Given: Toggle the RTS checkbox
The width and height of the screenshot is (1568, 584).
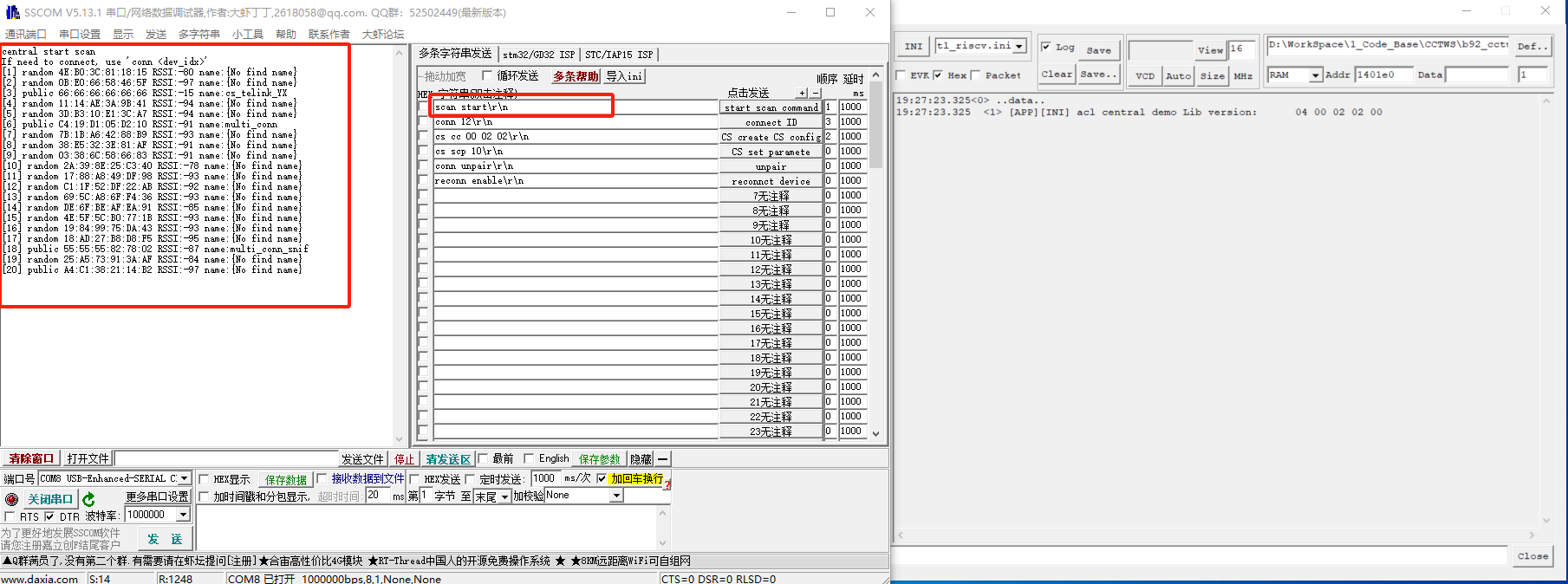Looking at the screenshot, I should (x=10, y=516).
